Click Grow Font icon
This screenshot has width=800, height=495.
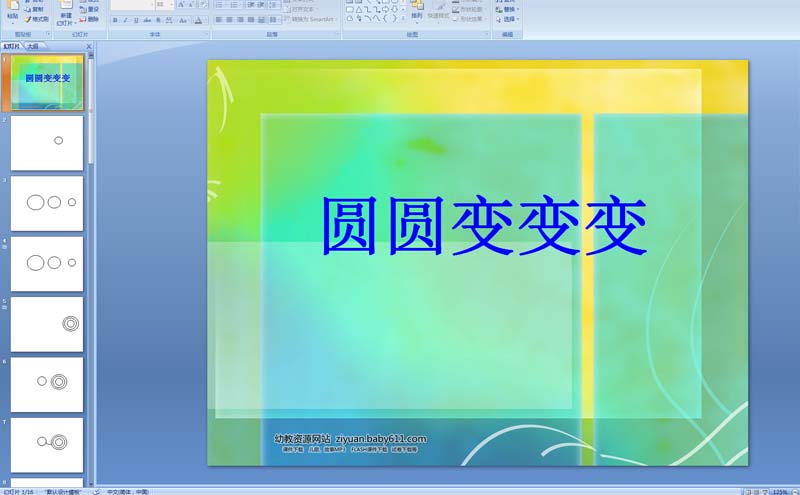(x=181, y=5)
